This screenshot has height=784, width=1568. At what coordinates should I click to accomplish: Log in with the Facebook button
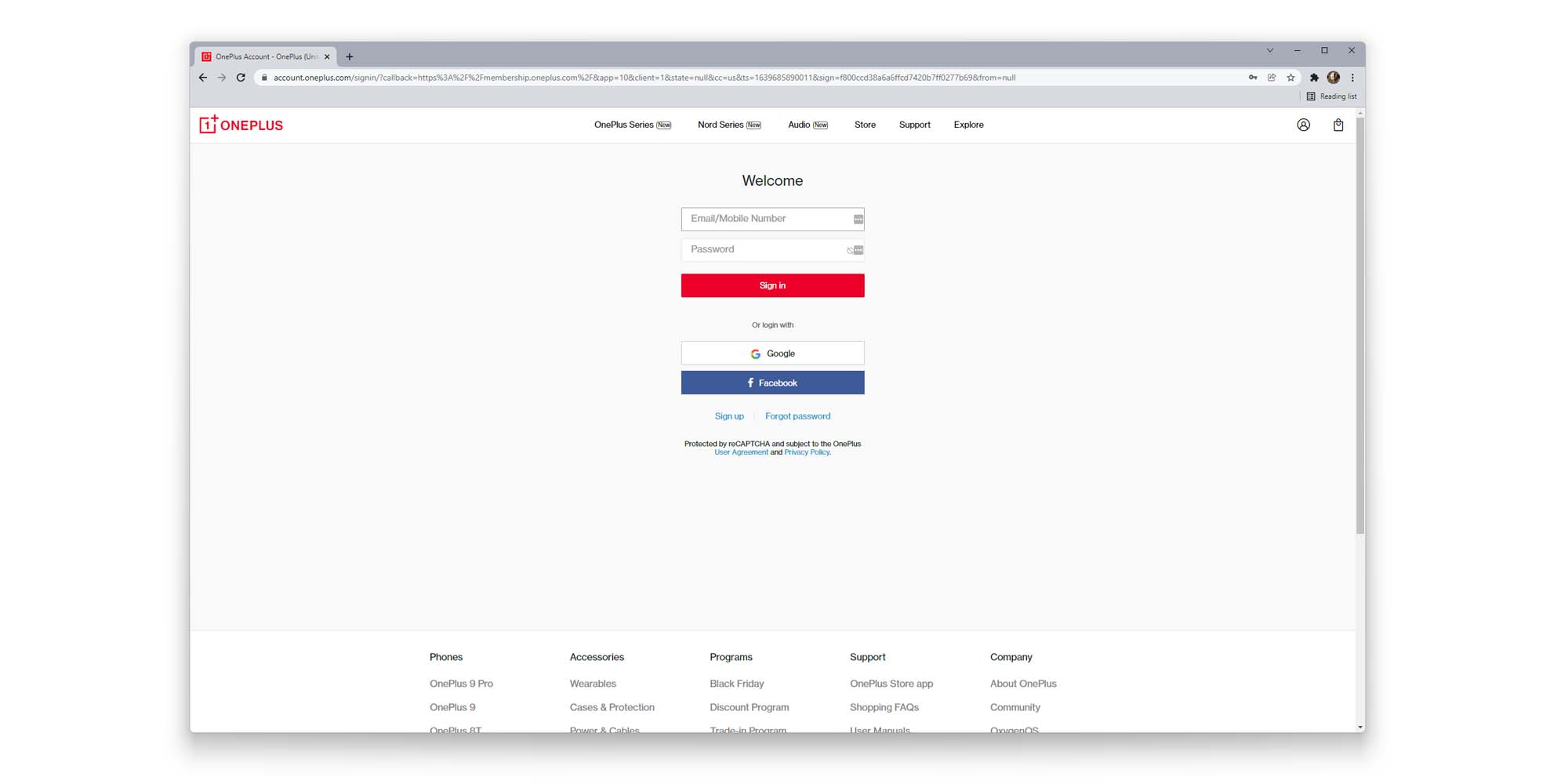point(772,383)
